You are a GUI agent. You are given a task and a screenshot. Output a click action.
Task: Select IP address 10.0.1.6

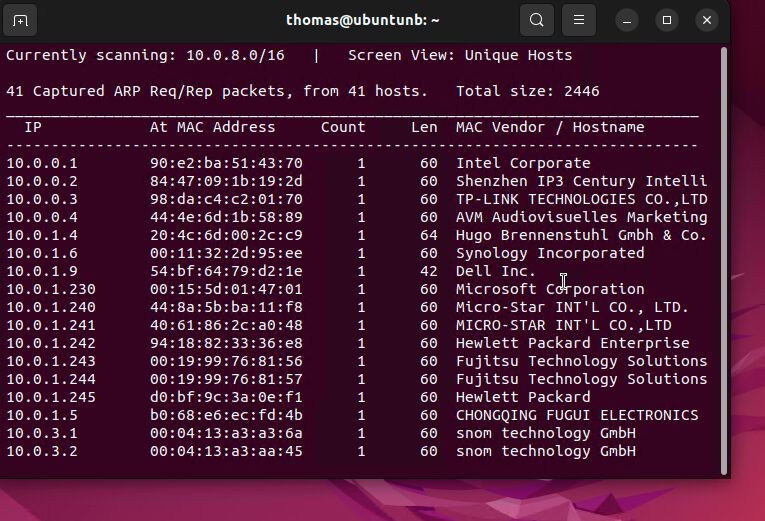41,253
